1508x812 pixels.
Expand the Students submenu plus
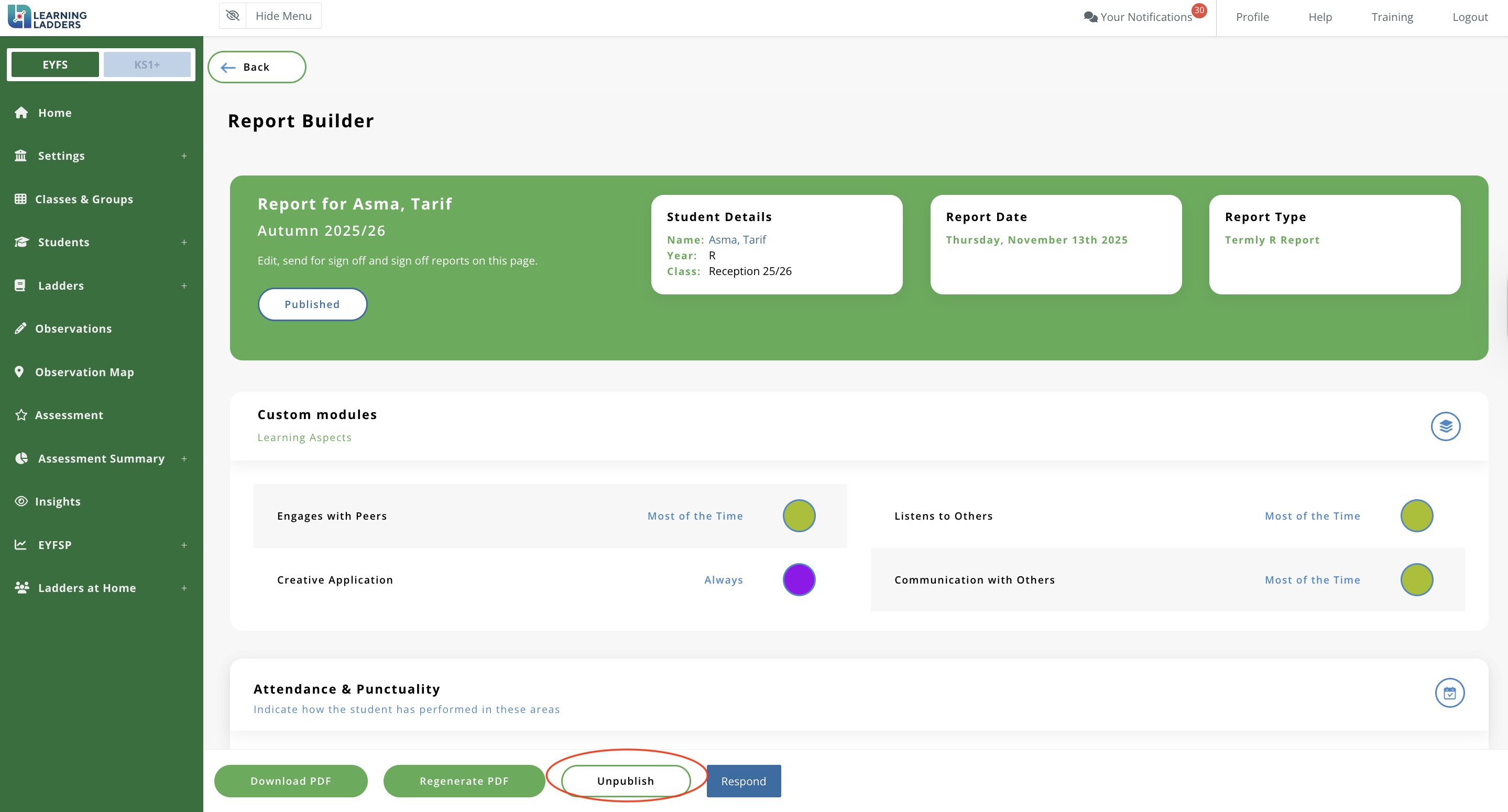pos(184,243)
